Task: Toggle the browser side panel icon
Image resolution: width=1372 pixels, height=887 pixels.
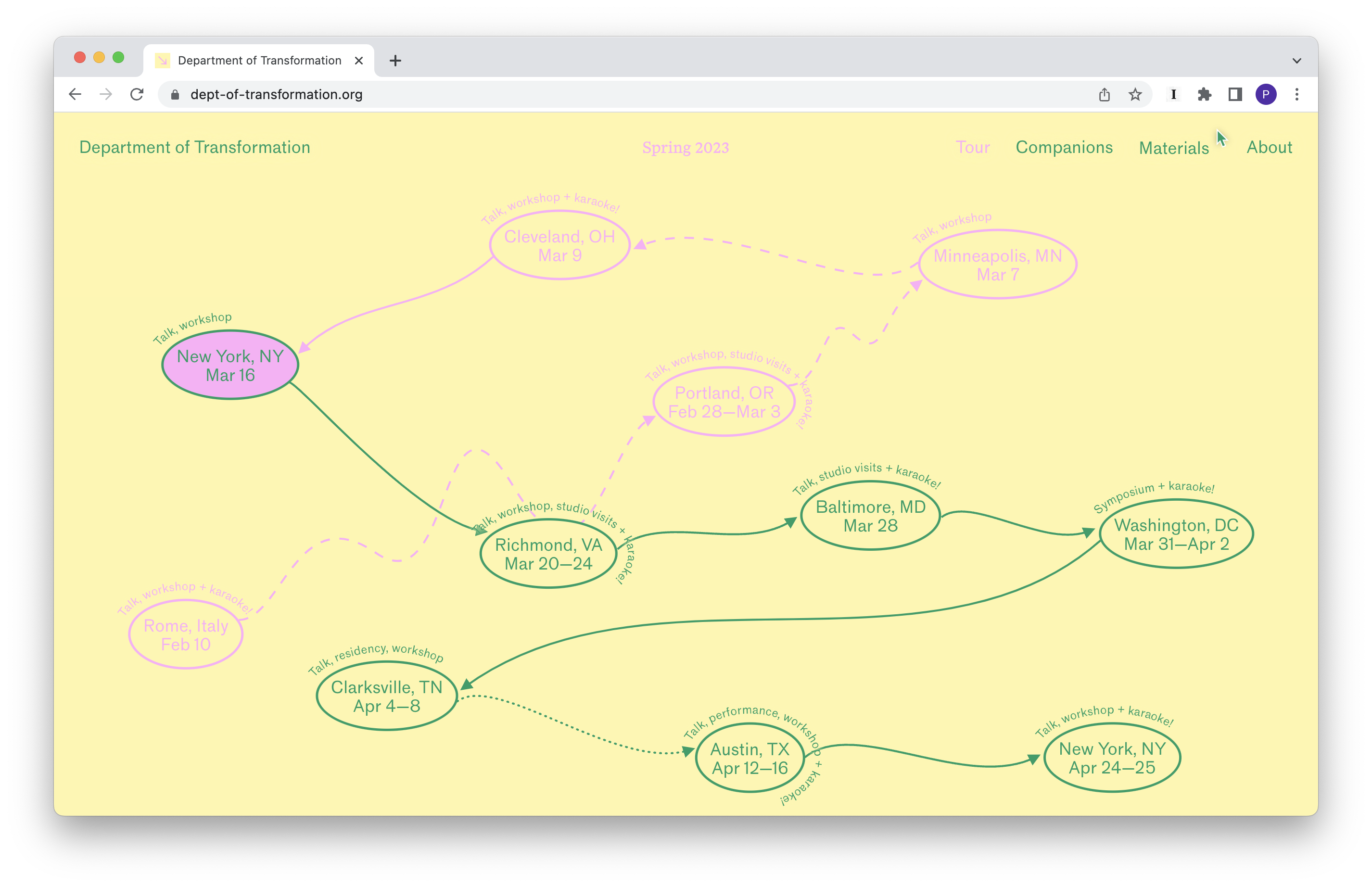Action: click(1235, 94)
